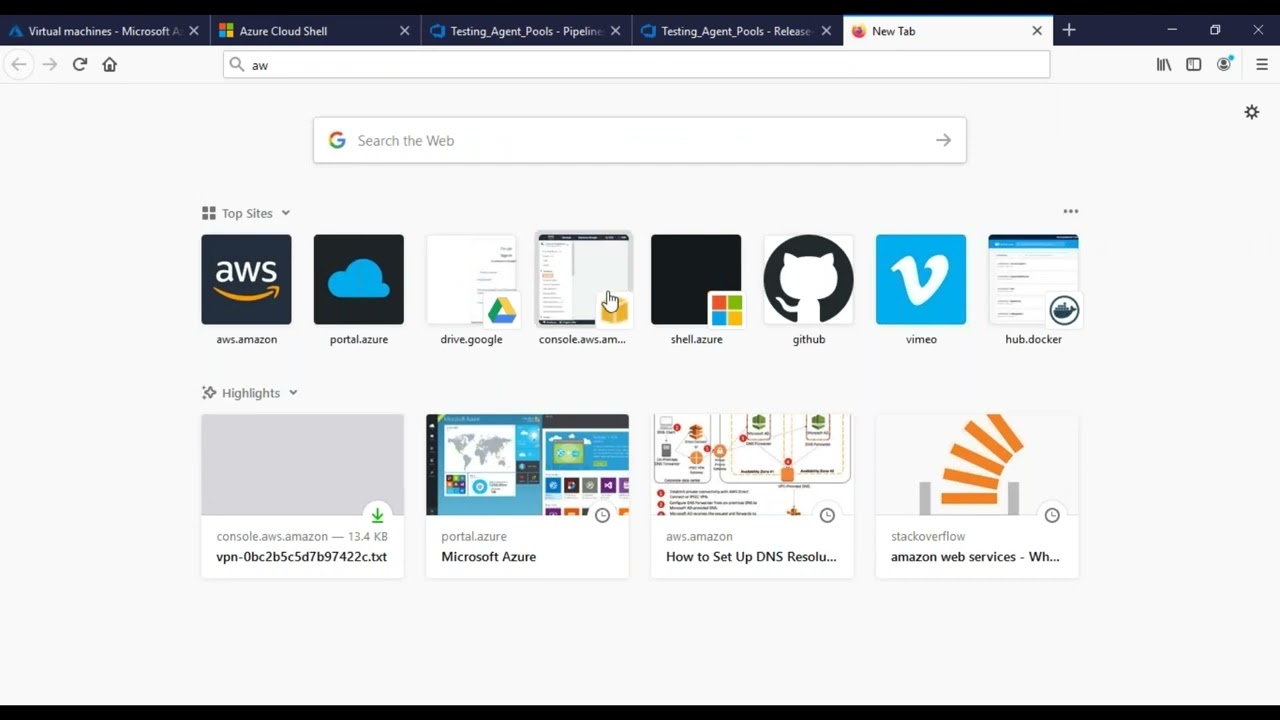Close the Testing_Agent_Pools Releases tab
The height and width of the screenshot is (720, 1280).
827,31
